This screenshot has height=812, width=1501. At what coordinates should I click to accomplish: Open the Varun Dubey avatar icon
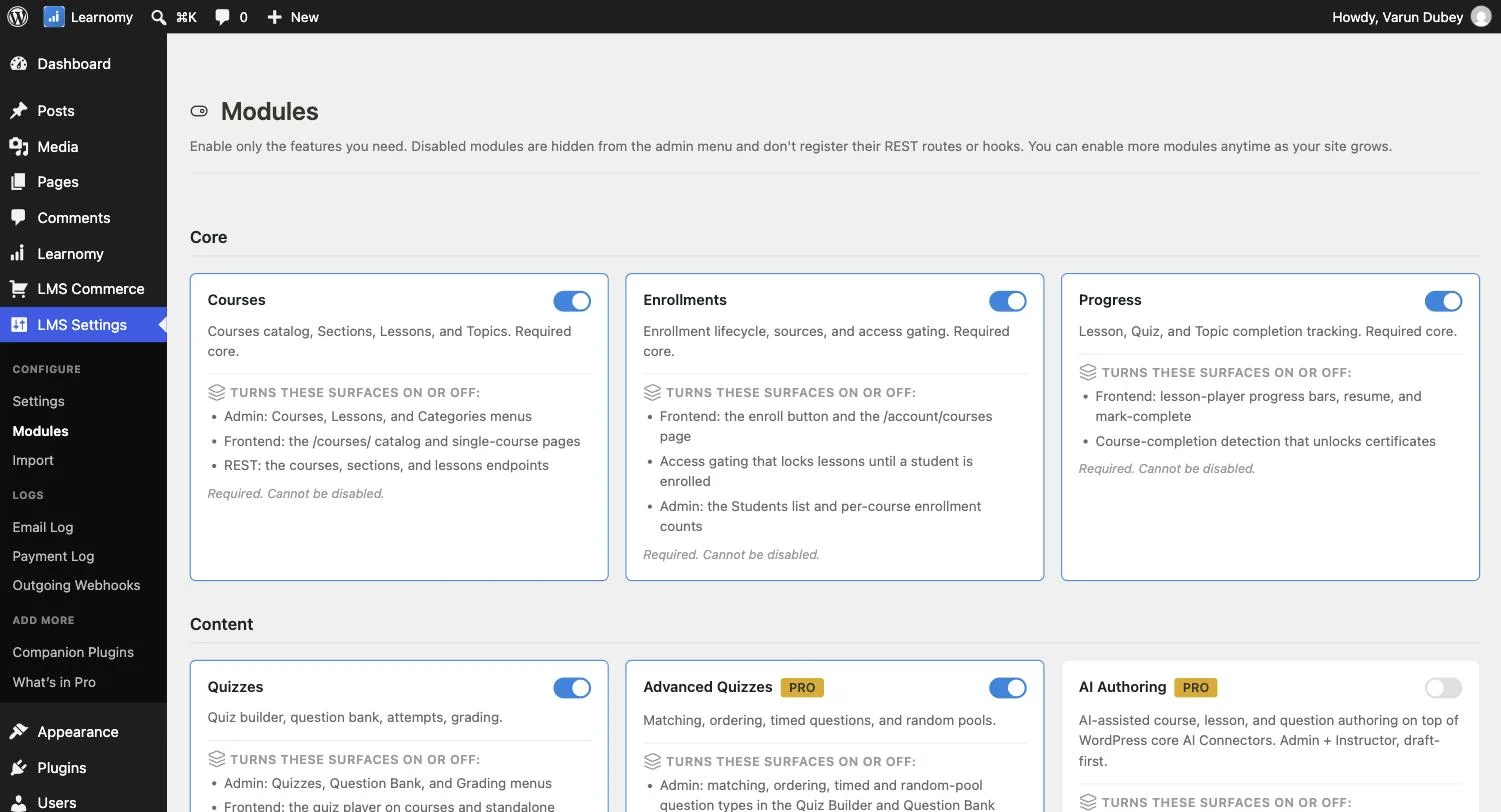click(x=1481, y=17)
